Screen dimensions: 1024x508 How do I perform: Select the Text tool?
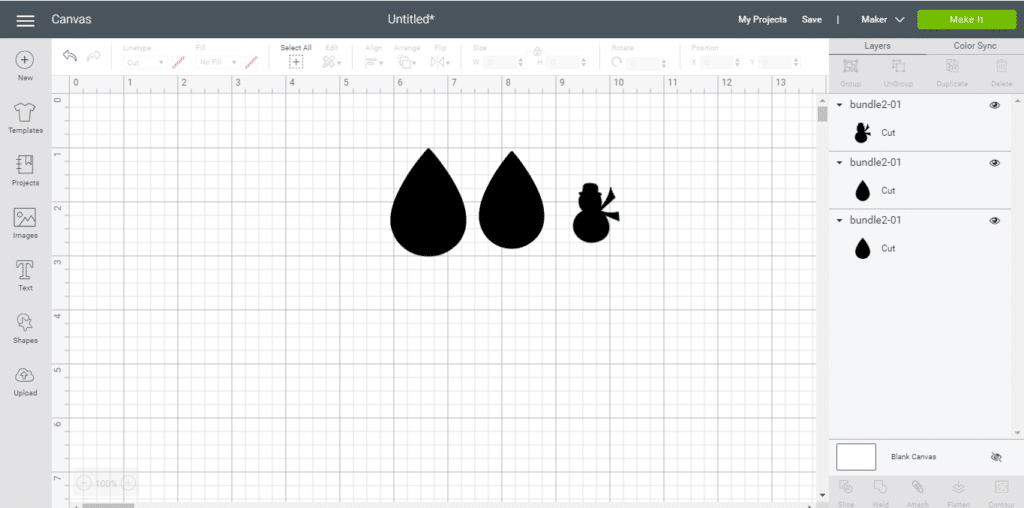(x=25, y=274)
